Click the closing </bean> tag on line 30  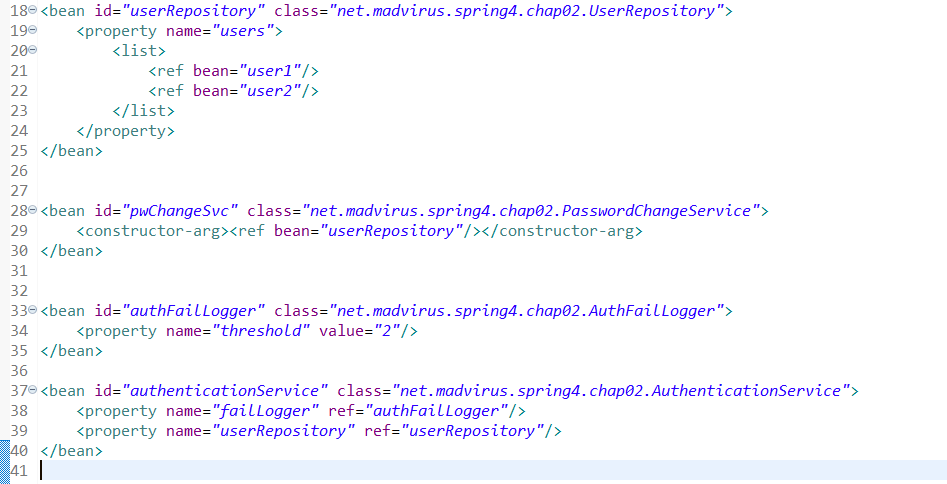coord(71,251)
